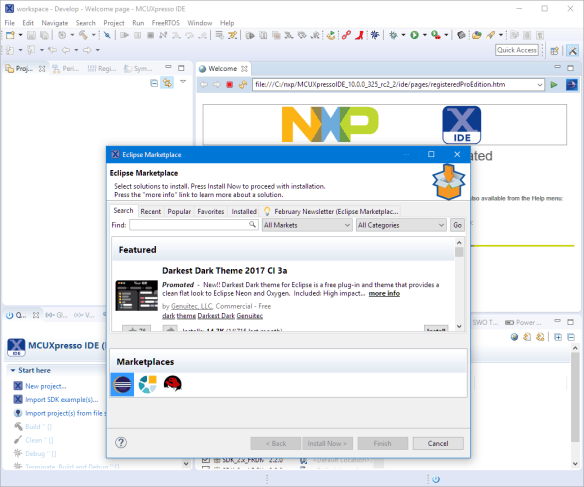The width and height of the screenshot is (584, 487).
Task: Click the green Run toolbar icon
Action: click(x=414, y=35)
